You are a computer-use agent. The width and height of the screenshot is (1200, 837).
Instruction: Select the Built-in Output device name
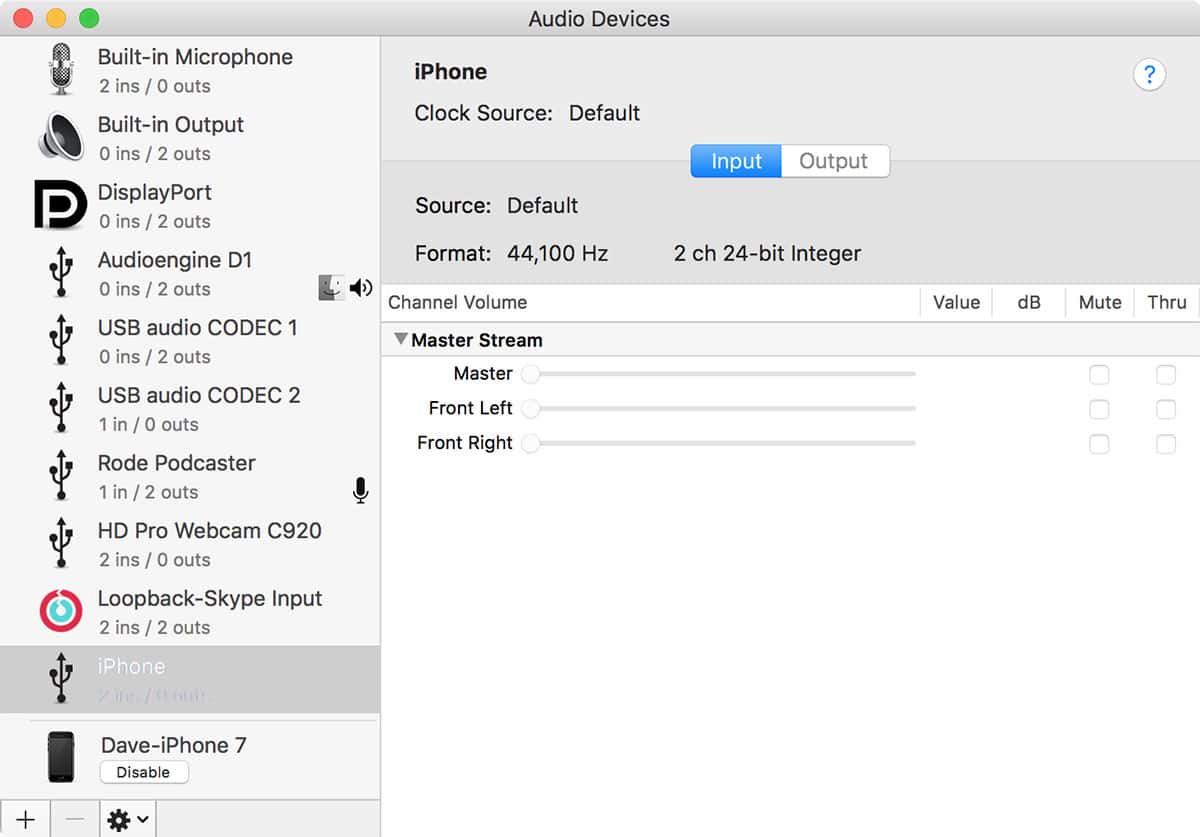click(x=171, y=125)
